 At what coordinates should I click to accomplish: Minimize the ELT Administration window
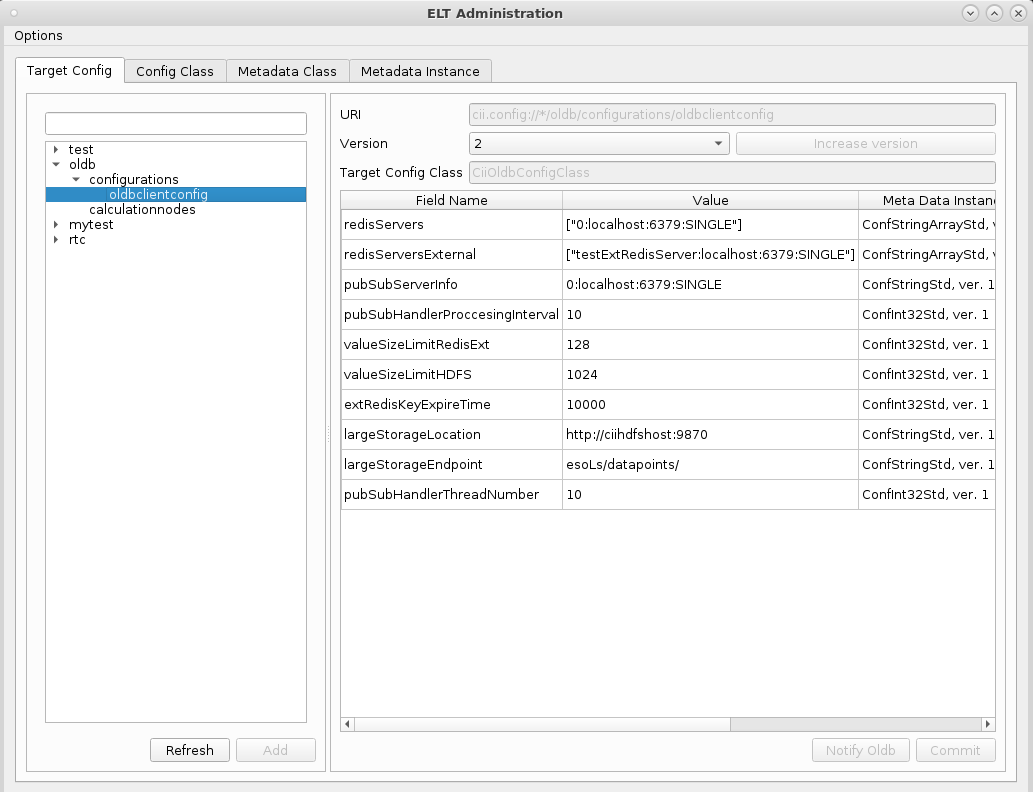click(970, 13)
